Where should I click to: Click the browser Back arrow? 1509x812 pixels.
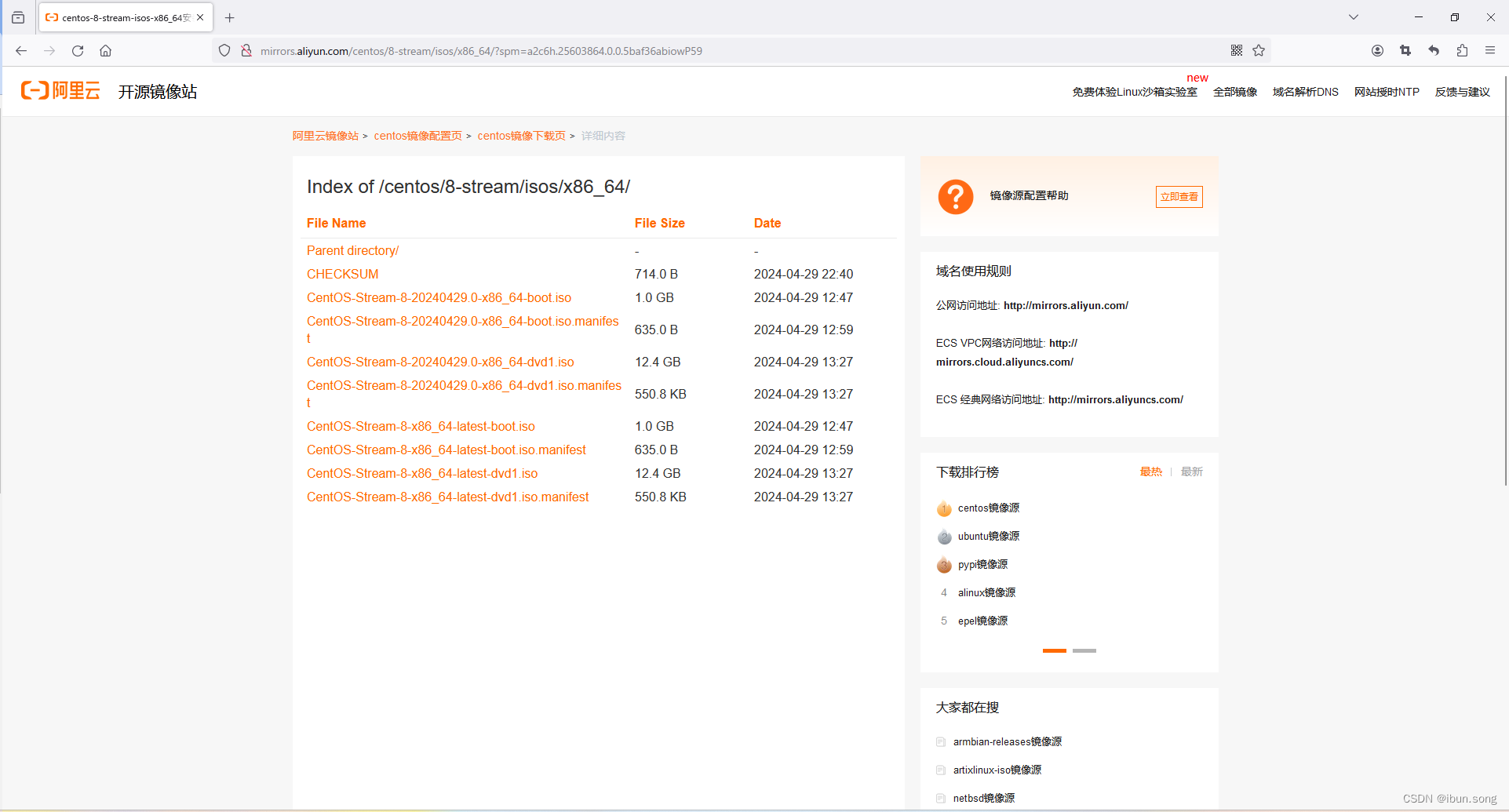point(21,51)
